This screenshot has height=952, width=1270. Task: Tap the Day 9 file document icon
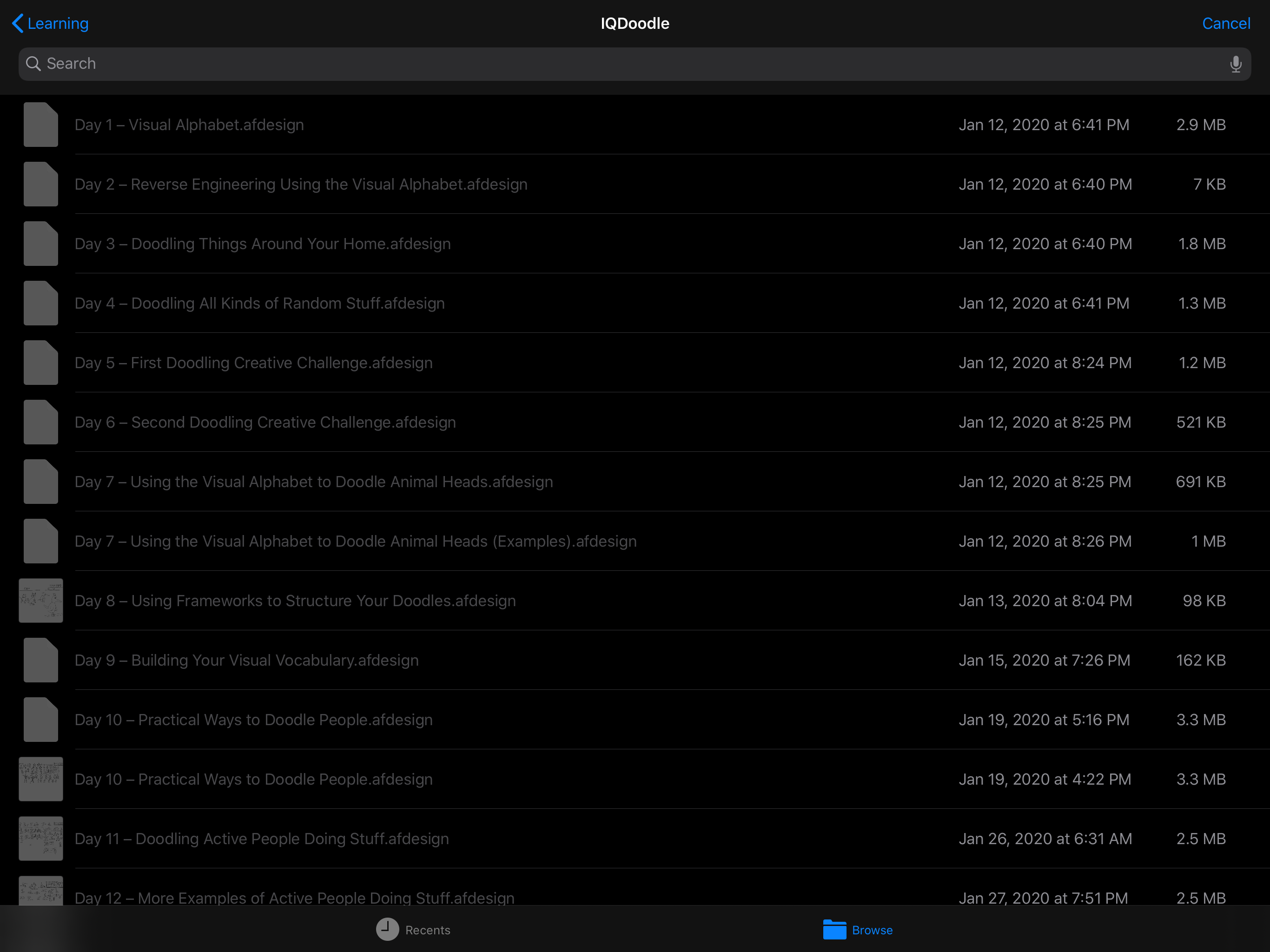coord(41,661)
